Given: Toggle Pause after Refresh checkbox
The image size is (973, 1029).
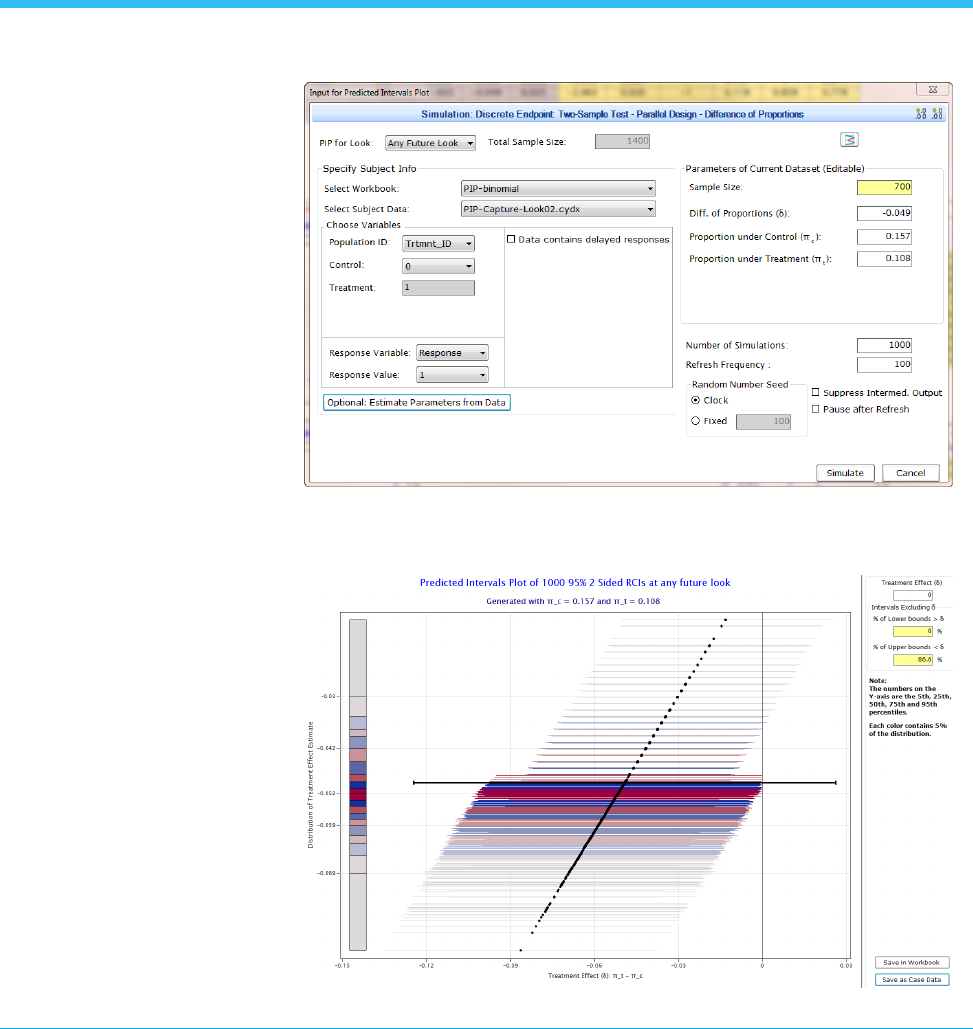Looking at the screenshot, I should click(816, 409).
